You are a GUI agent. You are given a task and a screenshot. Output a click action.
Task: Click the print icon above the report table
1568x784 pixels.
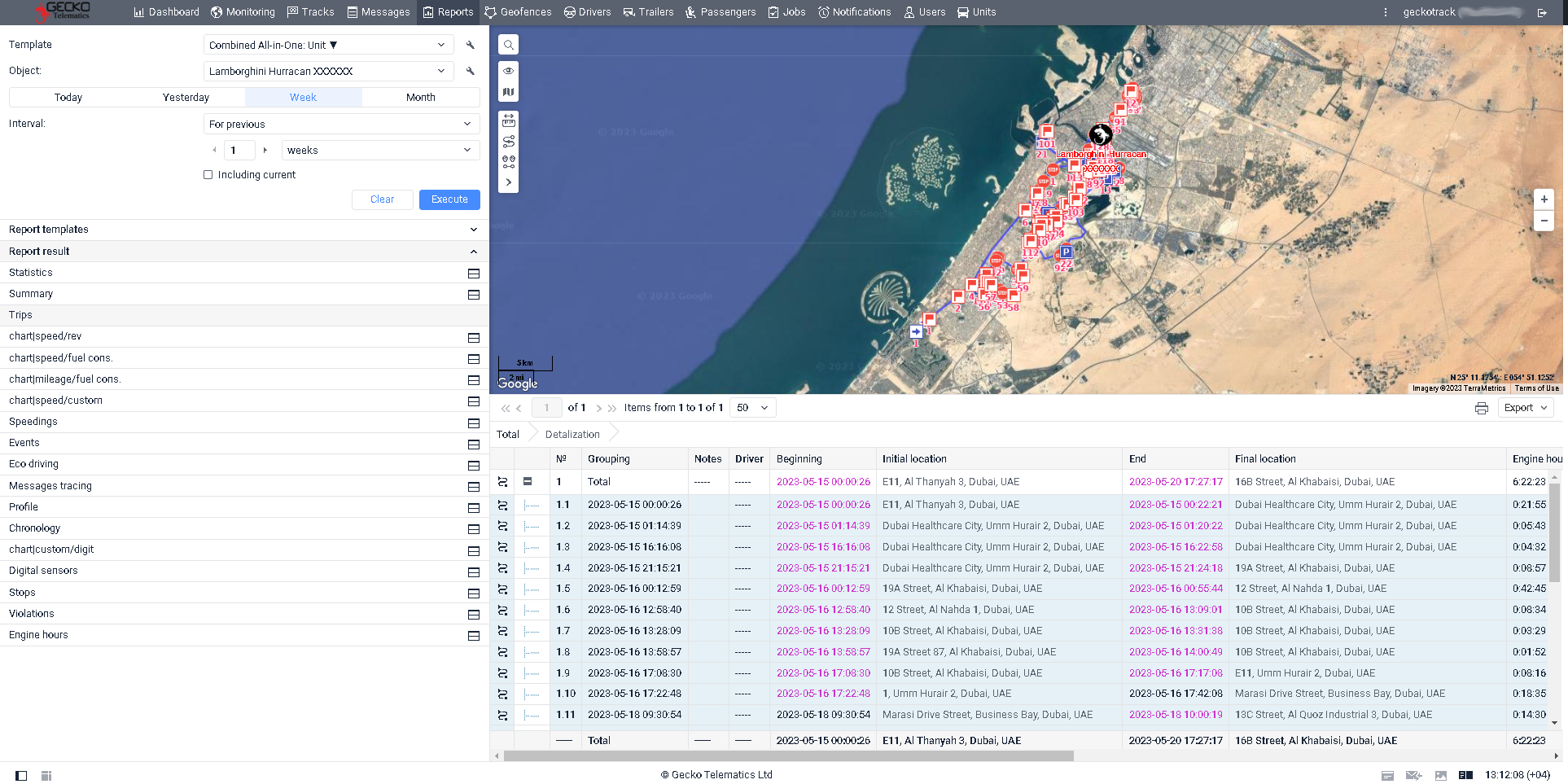tap(1481, 407)
